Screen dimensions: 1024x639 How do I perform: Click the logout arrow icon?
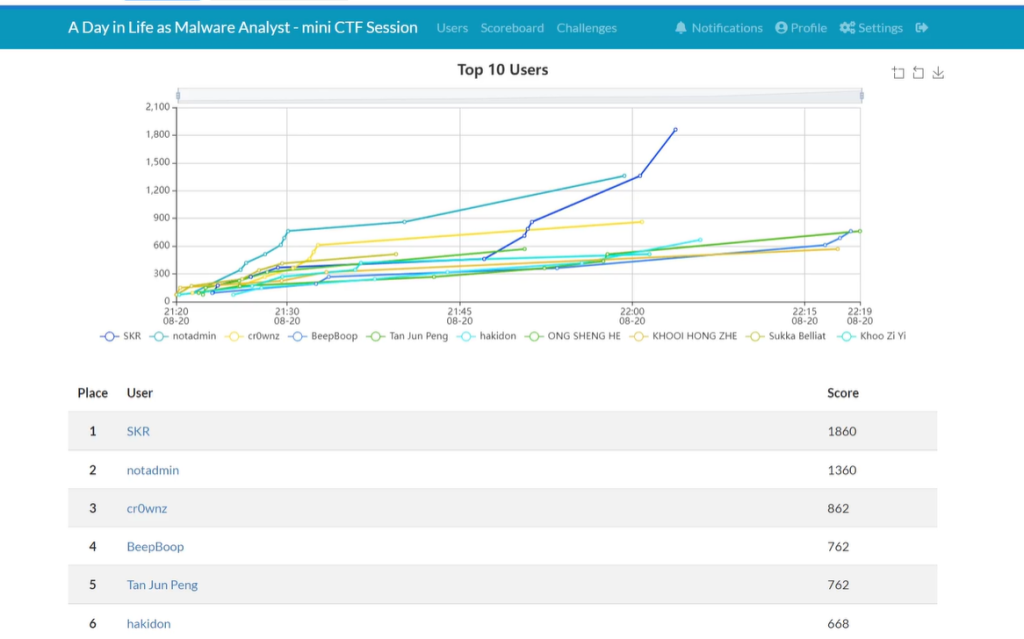(922, 28)
